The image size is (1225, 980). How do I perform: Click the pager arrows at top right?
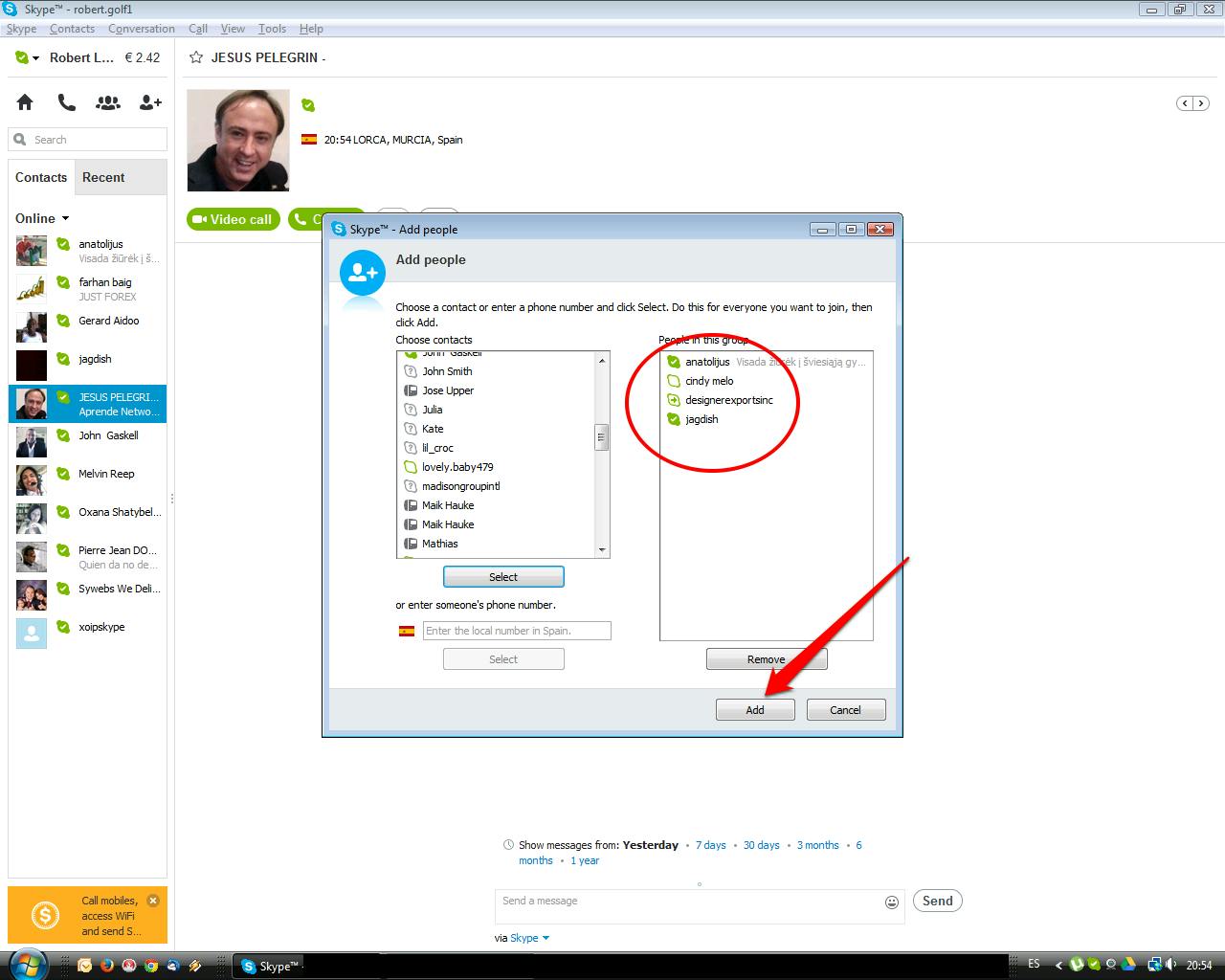[x=1192, y=103]
